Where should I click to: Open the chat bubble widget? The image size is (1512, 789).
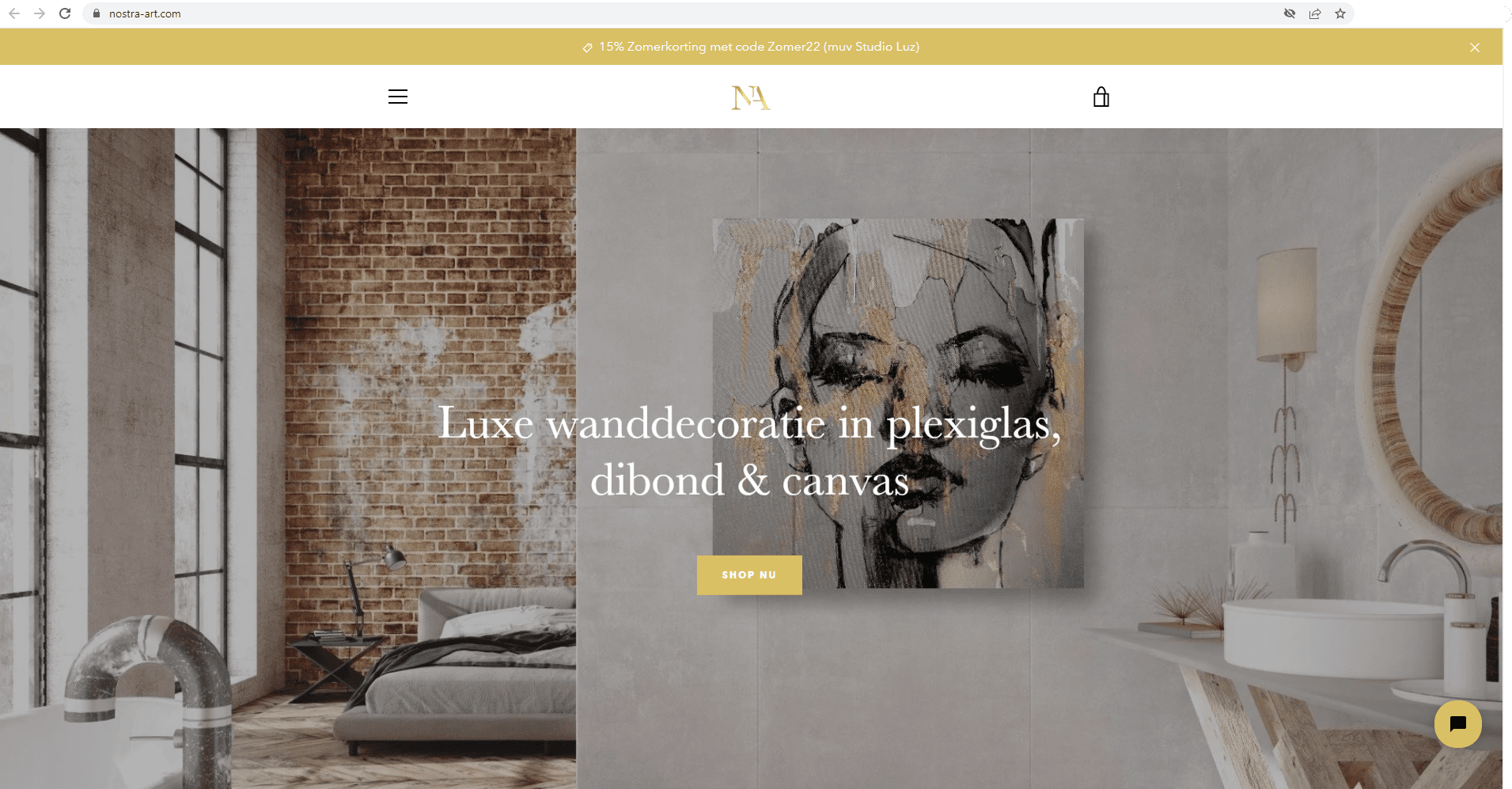1457,724
